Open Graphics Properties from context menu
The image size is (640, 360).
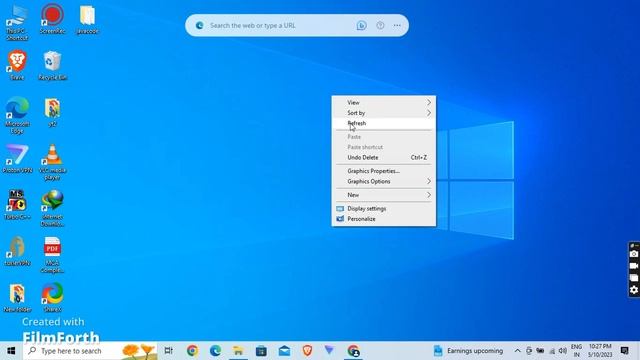384,171
